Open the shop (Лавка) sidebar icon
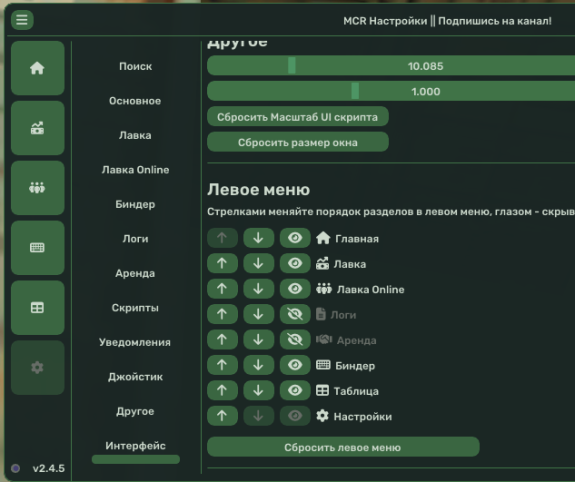Viewport: 575px width, 482px height. [x=37, y=128]
